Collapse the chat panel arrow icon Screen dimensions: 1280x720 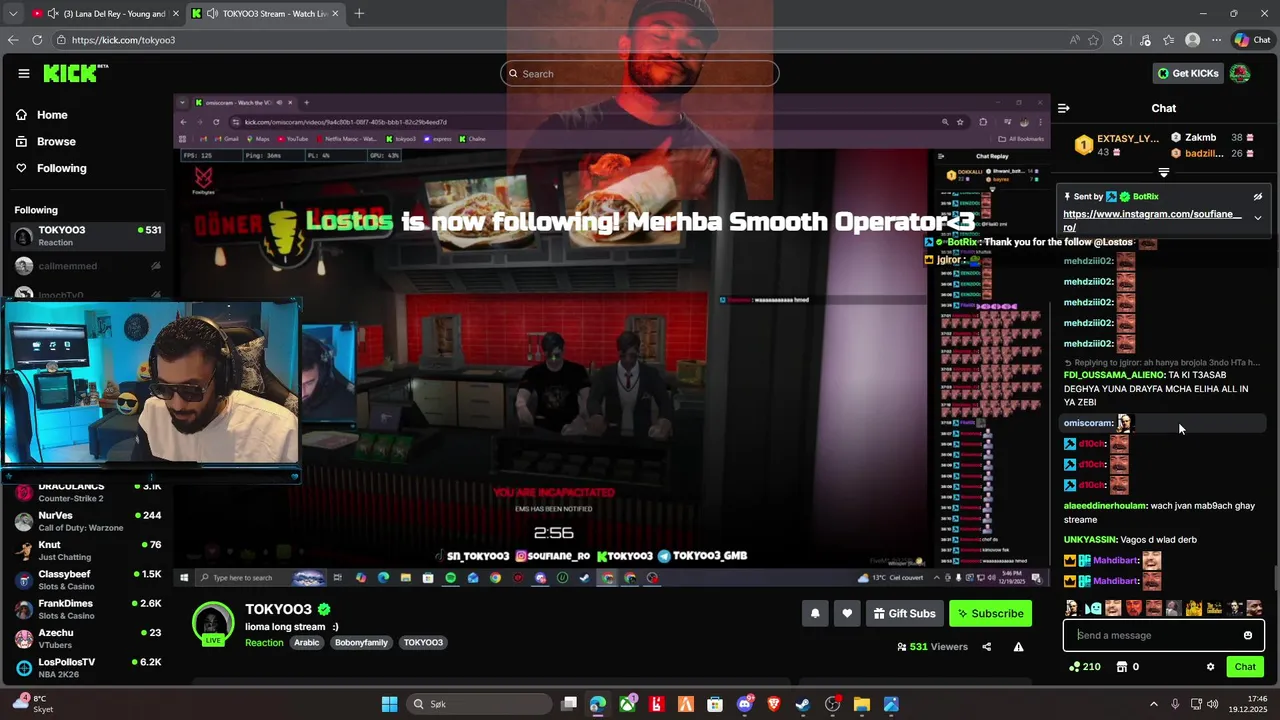point(1064,108)
